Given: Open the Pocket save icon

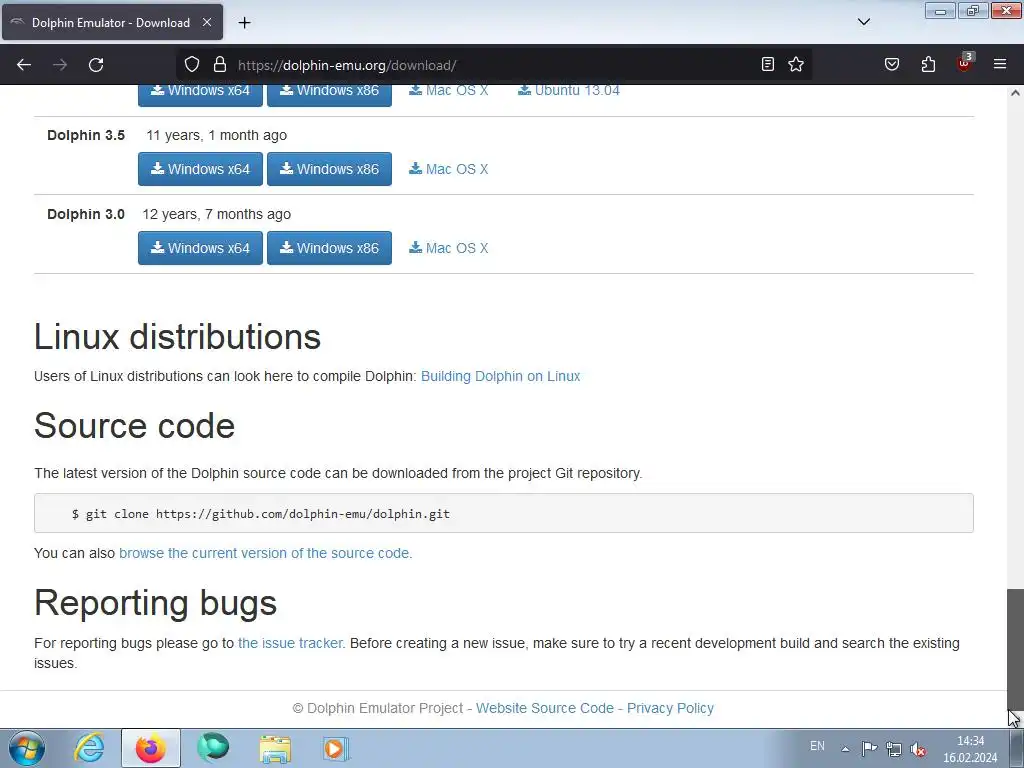Looking at the screenshot, I should pyautogui.click(x=892, y=64).
